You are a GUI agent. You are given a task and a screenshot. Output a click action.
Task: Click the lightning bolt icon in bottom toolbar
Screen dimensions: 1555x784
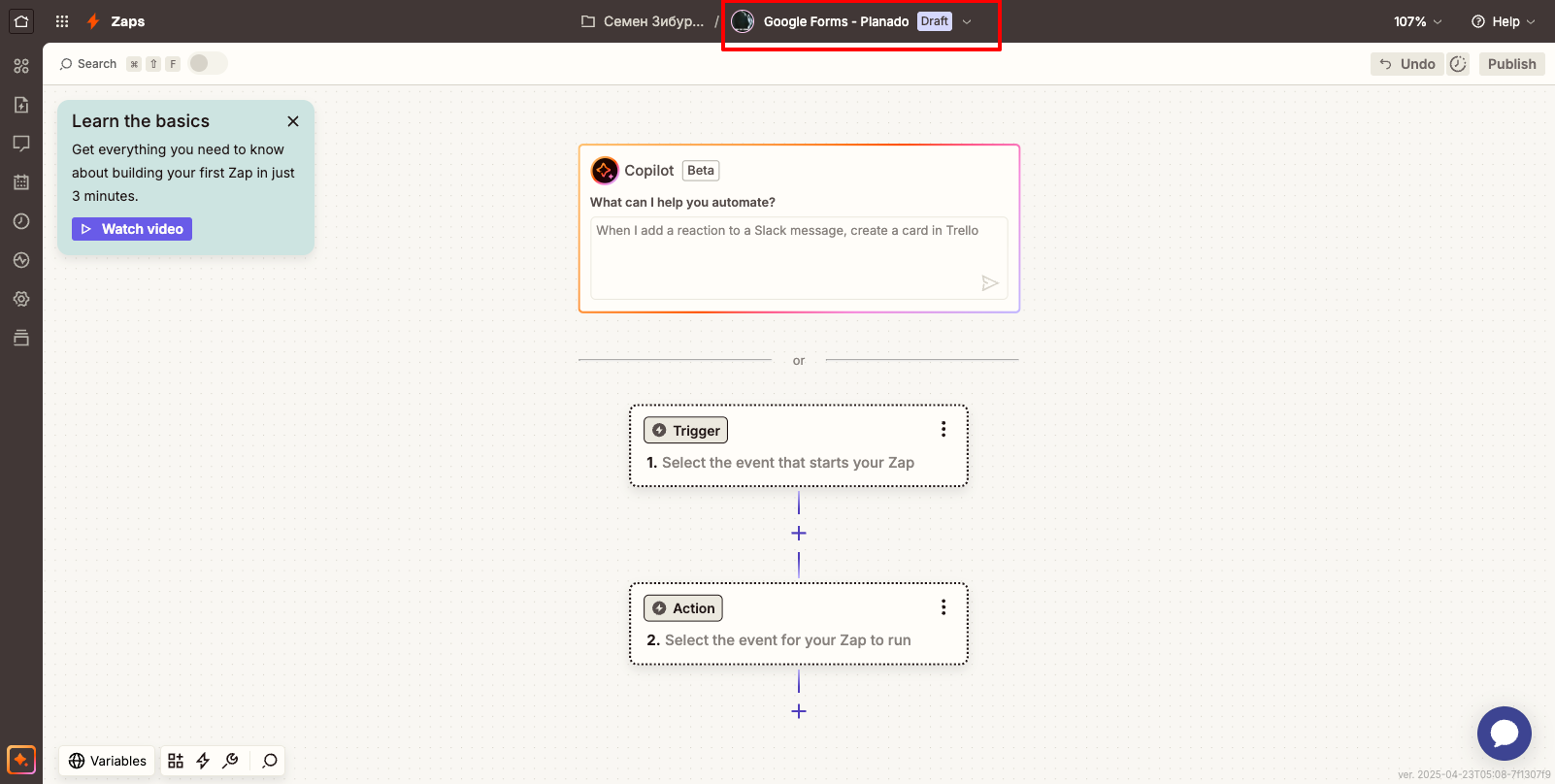point(203,761)
